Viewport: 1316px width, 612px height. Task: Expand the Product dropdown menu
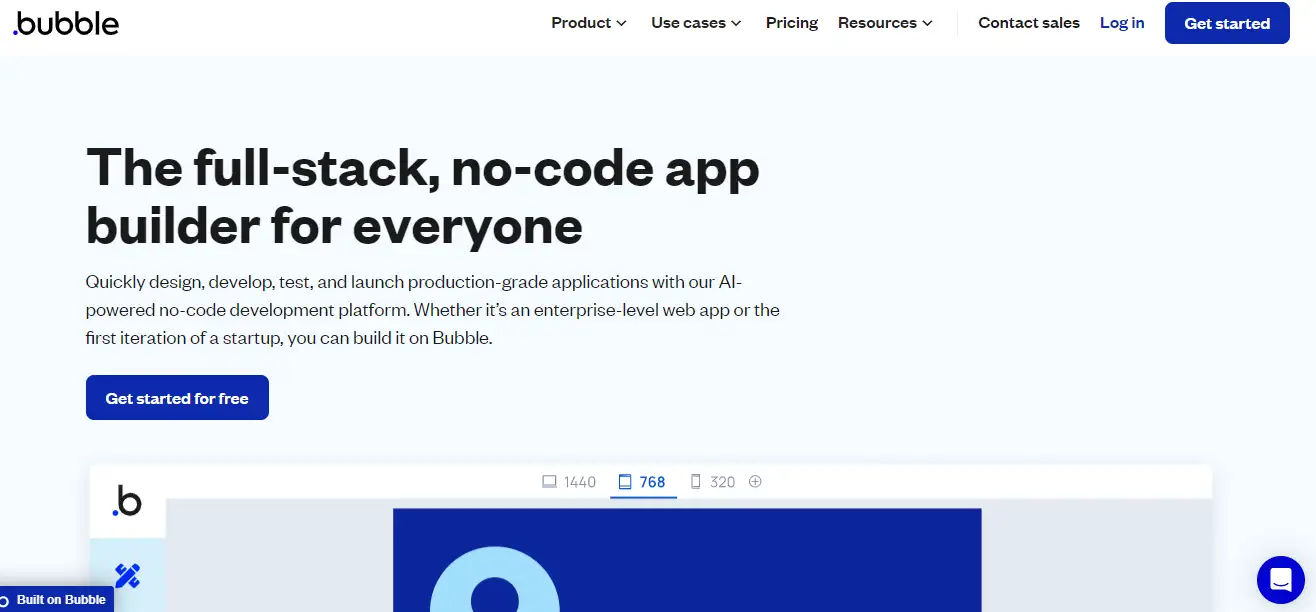pos(589,23)
